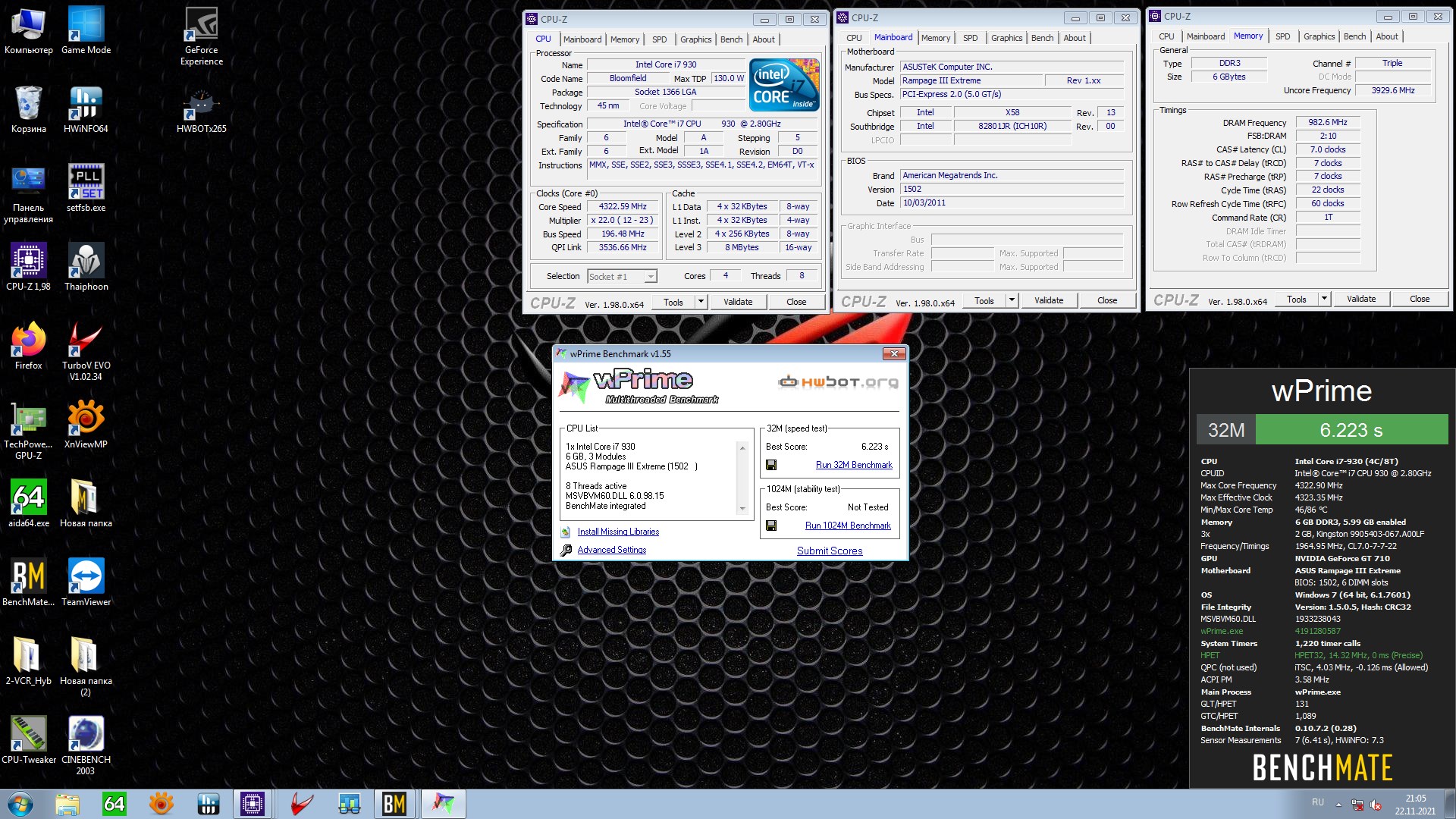Open Install Missing Libraries link

coord(618,532)
